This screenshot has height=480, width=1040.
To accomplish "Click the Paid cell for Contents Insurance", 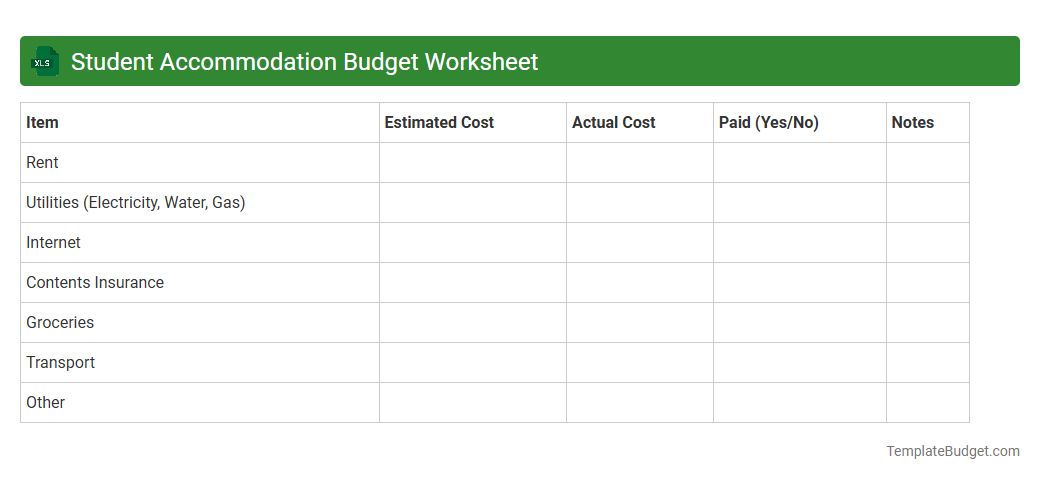I will 800,282.
